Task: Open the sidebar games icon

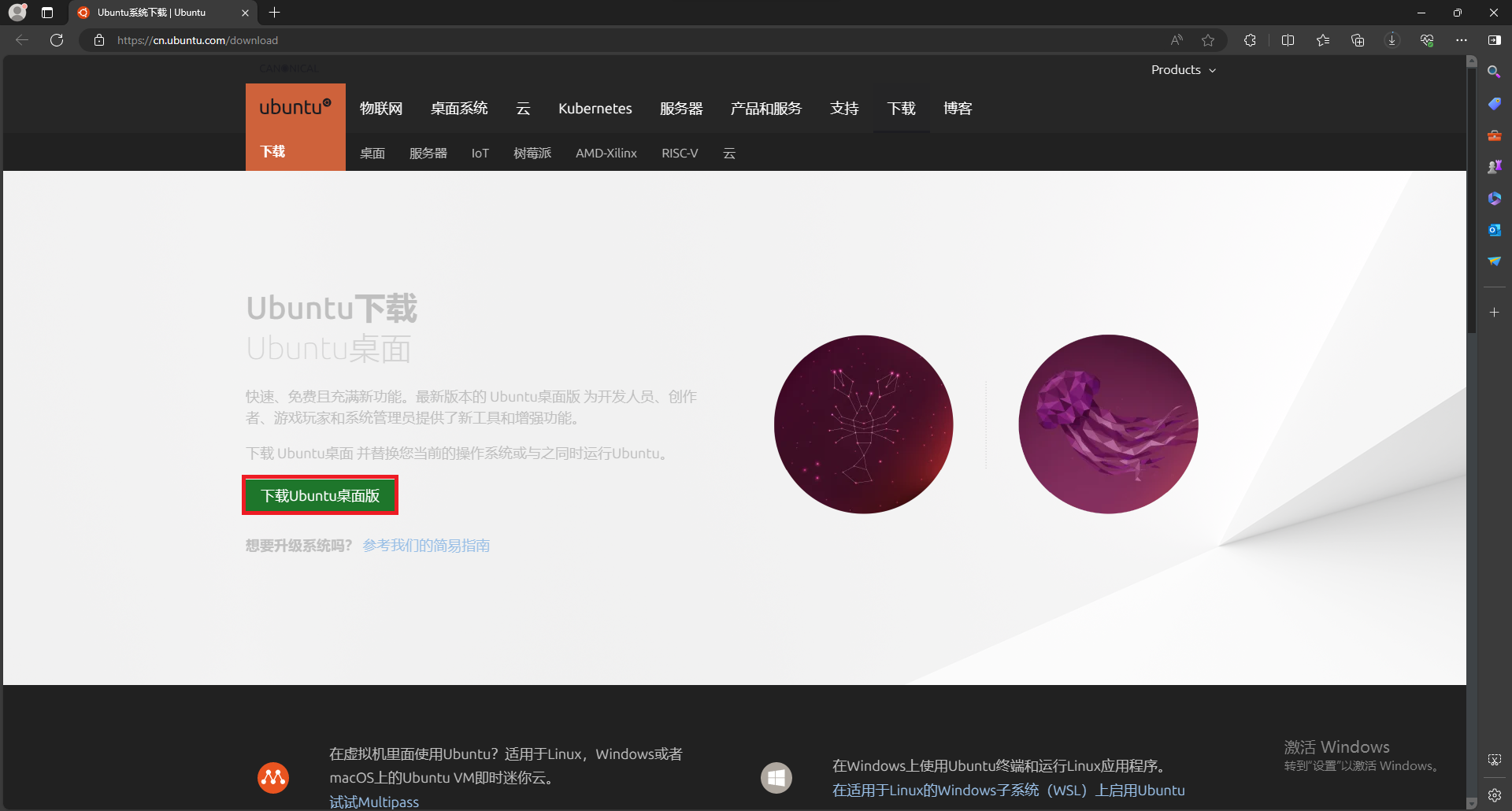Action: click(x=1494, y=167)
